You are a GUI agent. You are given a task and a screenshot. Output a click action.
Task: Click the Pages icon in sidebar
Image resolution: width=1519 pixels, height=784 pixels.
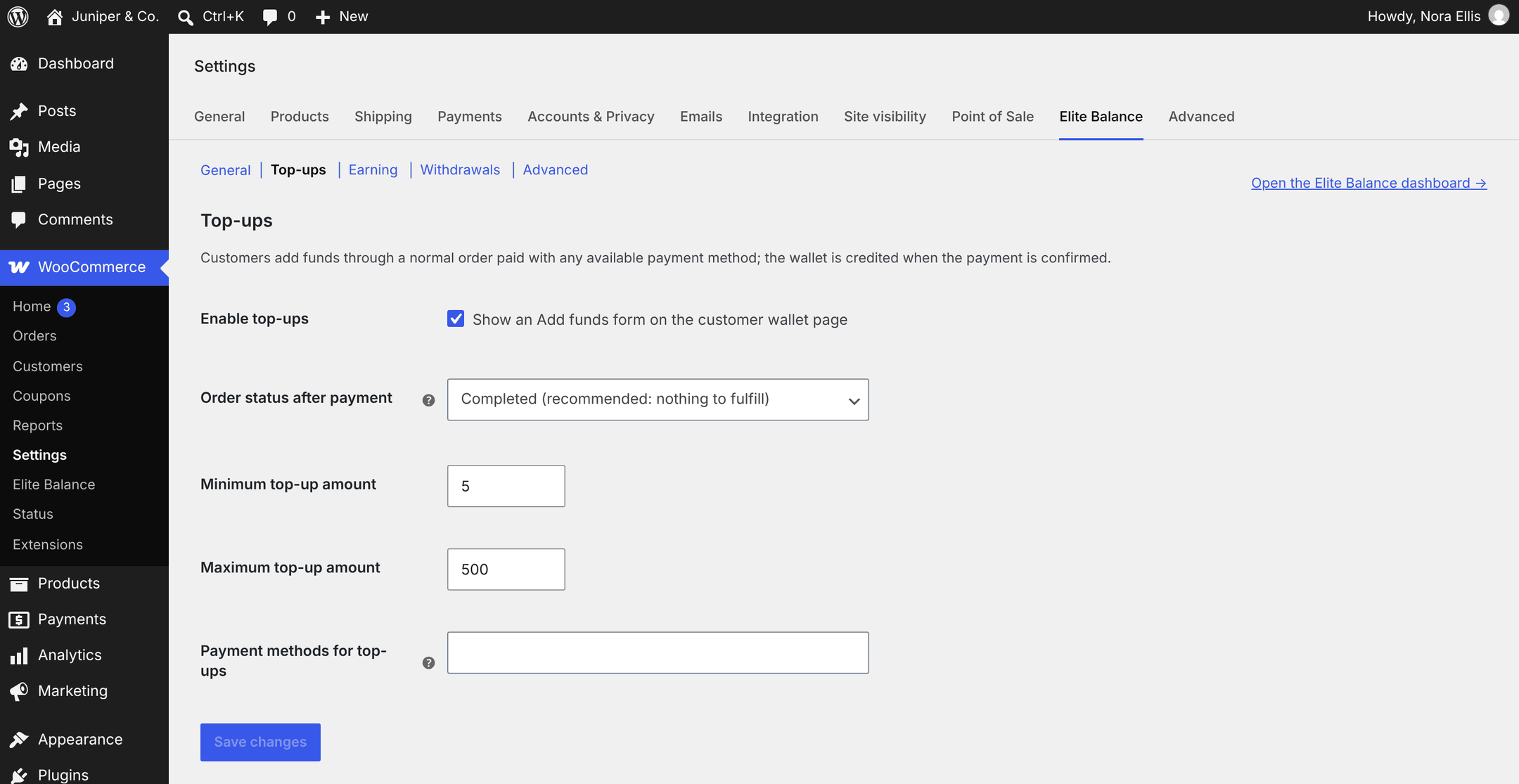(19, 184)
